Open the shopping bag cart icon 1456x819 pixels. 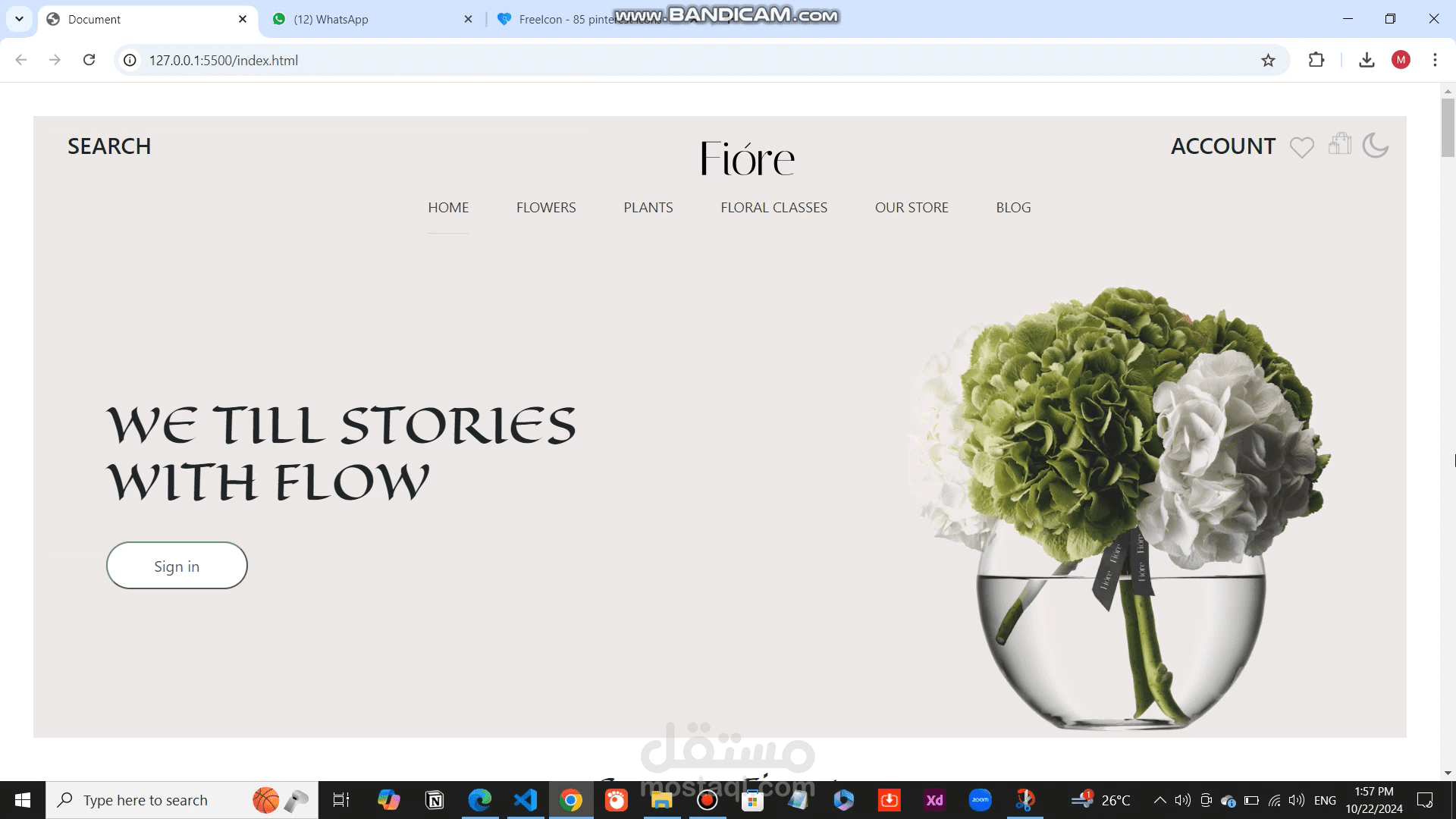pos(1340,144)
